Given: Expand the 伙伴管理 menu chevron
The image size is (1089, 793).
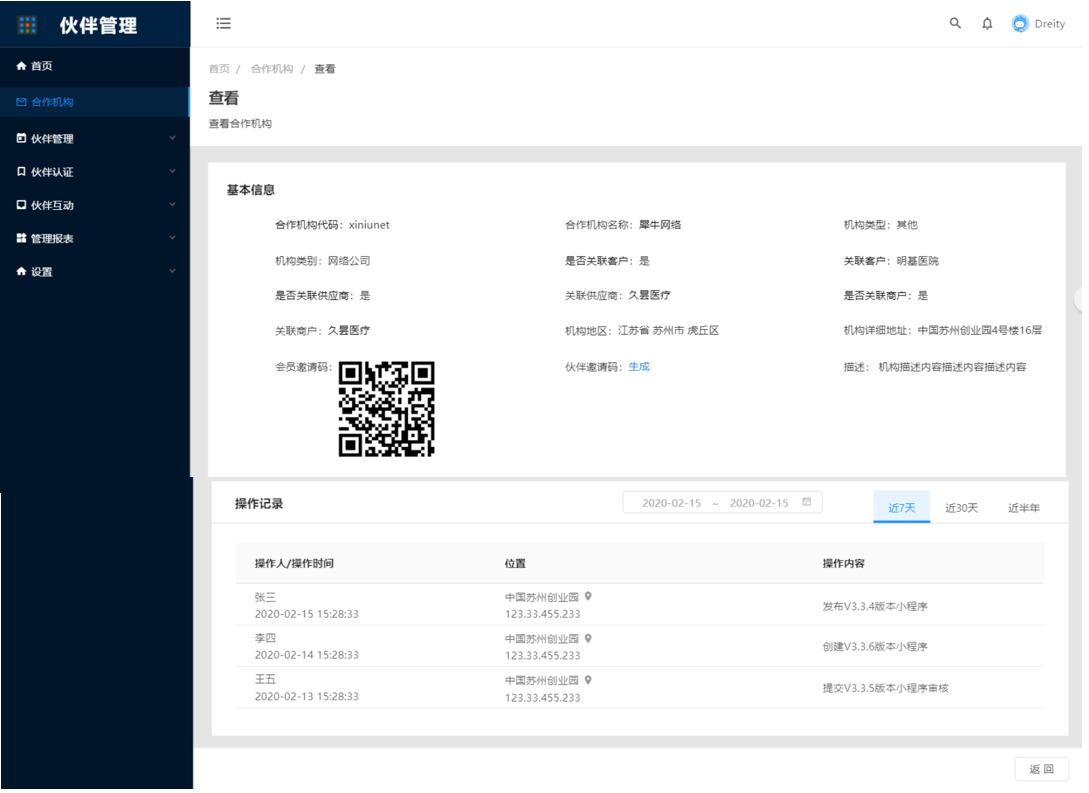Looking at the screenshot, I should click(172, 138).
